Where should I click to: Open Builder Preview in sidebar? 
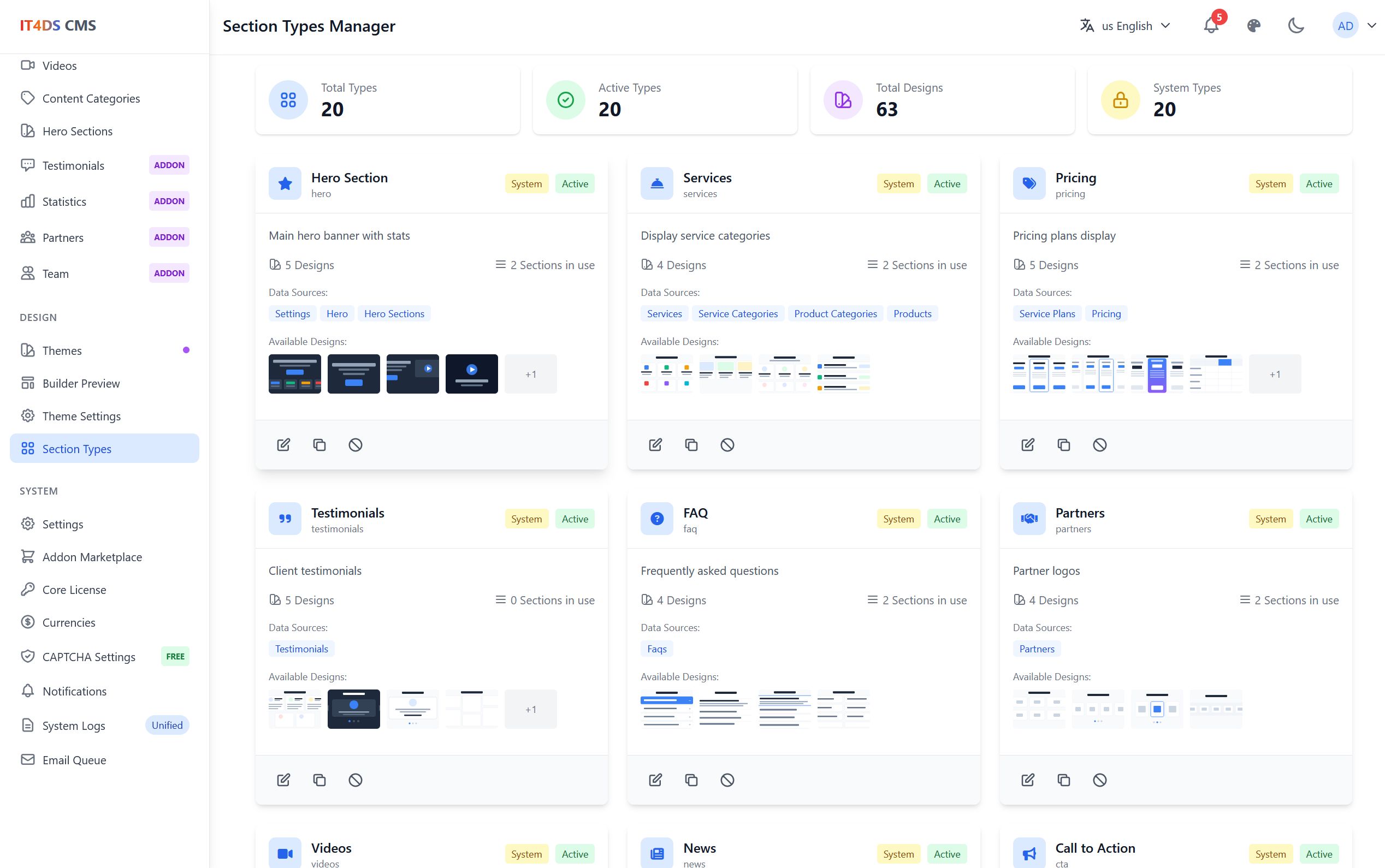point(81,383)
